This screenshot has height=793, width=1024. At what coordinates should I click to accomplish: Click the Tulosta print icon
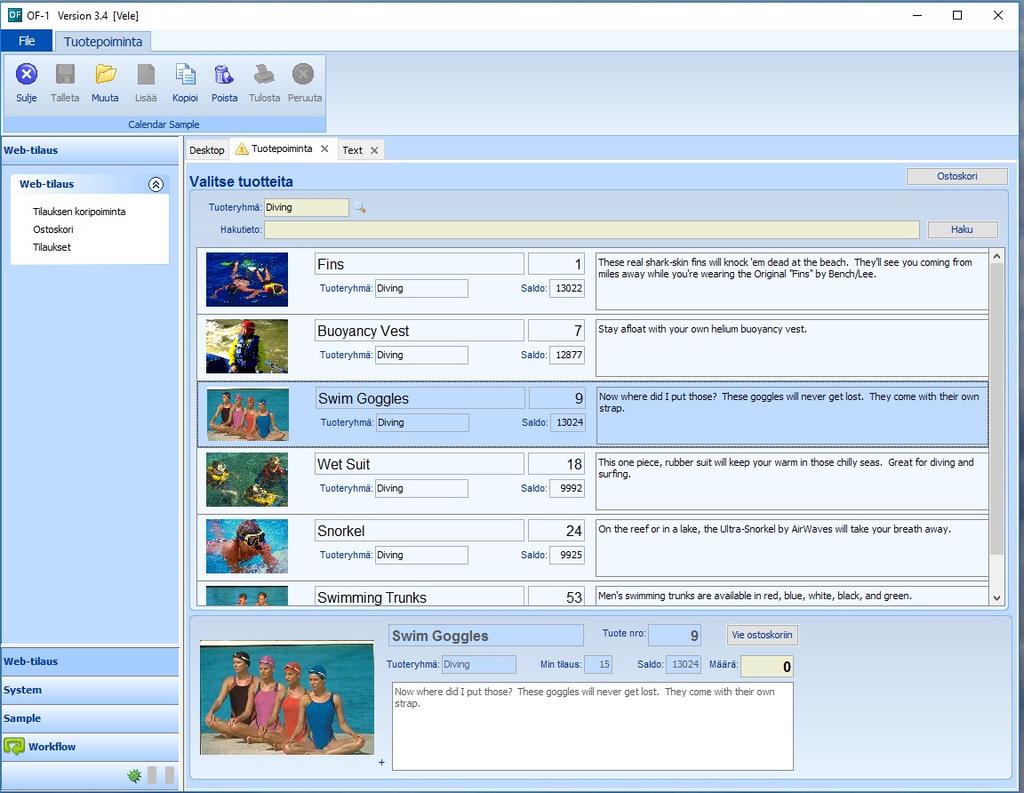coord(264,74)
